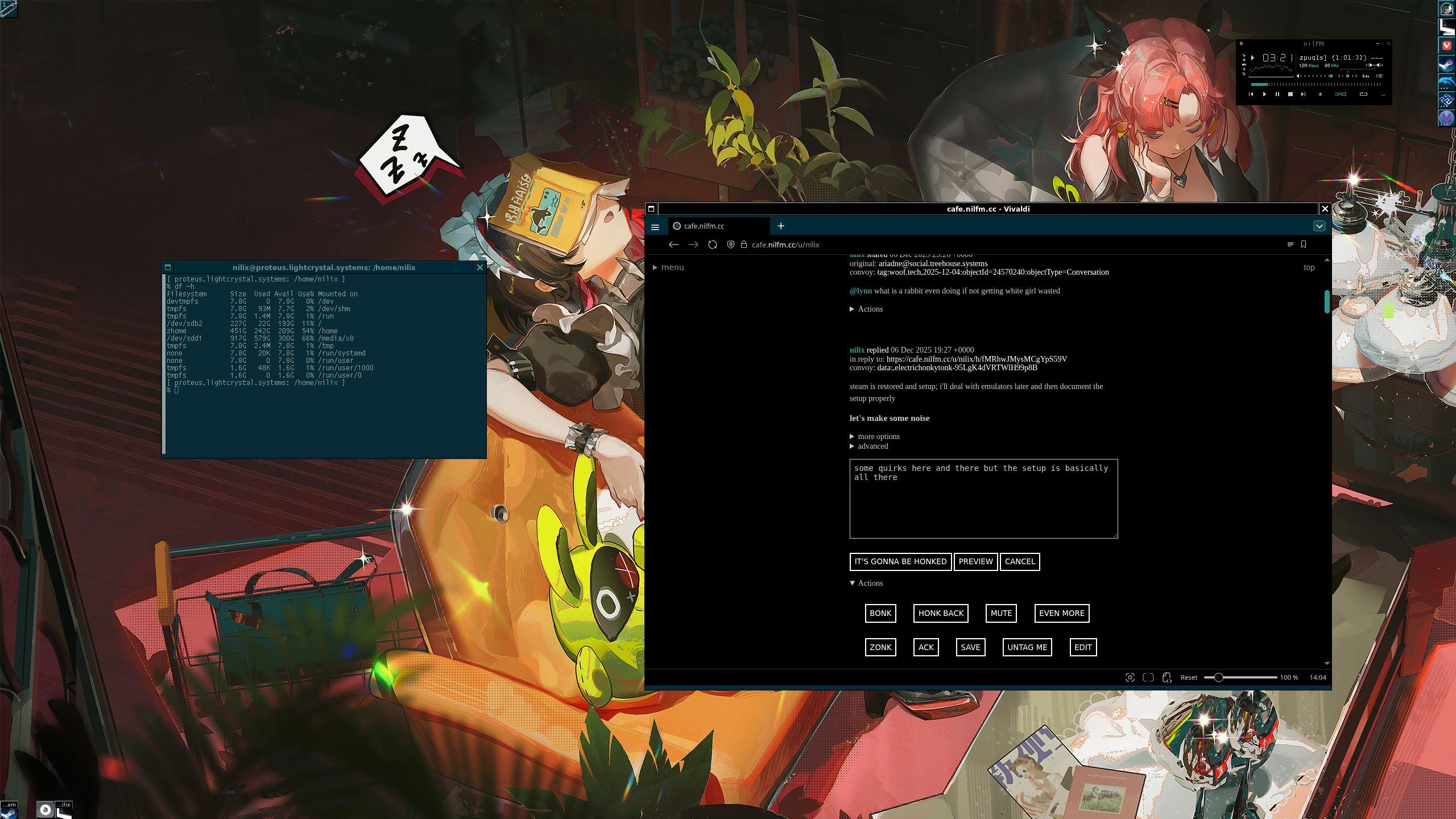The width and height of the screenshot is (1456, 819).
Task: Select the cafe.nilfm.cc tab
Action: pyautogui.click(x=704, y=226)
